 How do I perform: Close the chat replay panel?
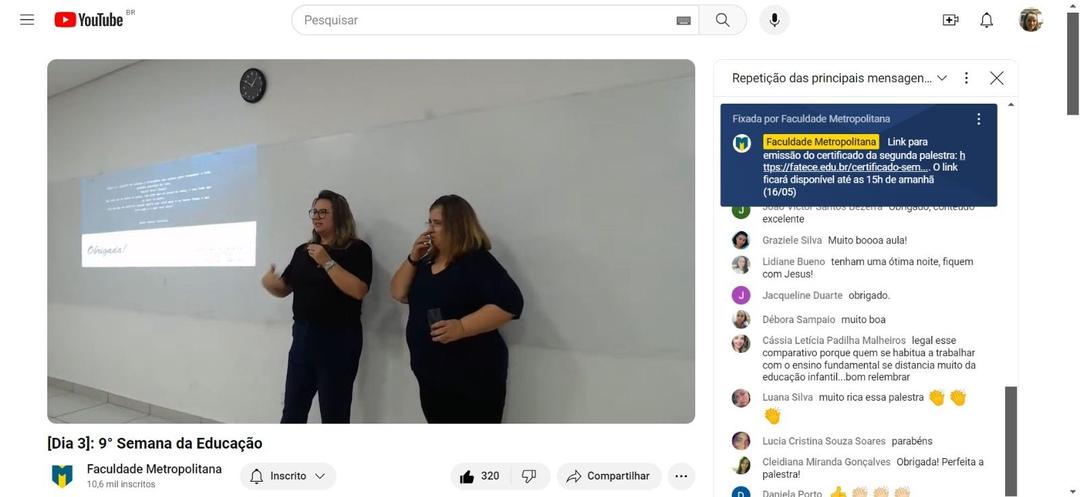[997, 78]
